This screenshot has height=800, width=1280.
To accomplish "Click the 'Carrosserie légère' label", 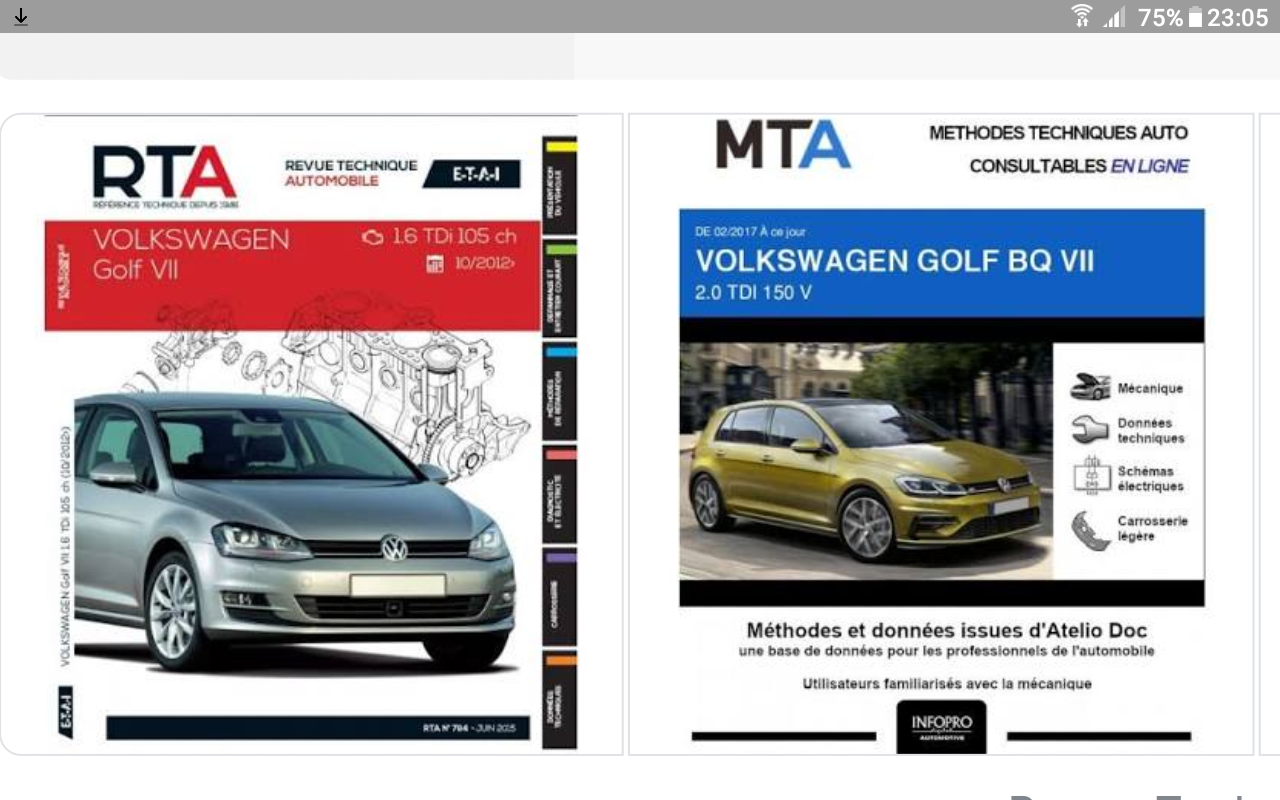I will pyautogui.click(x=1152, y=528).
